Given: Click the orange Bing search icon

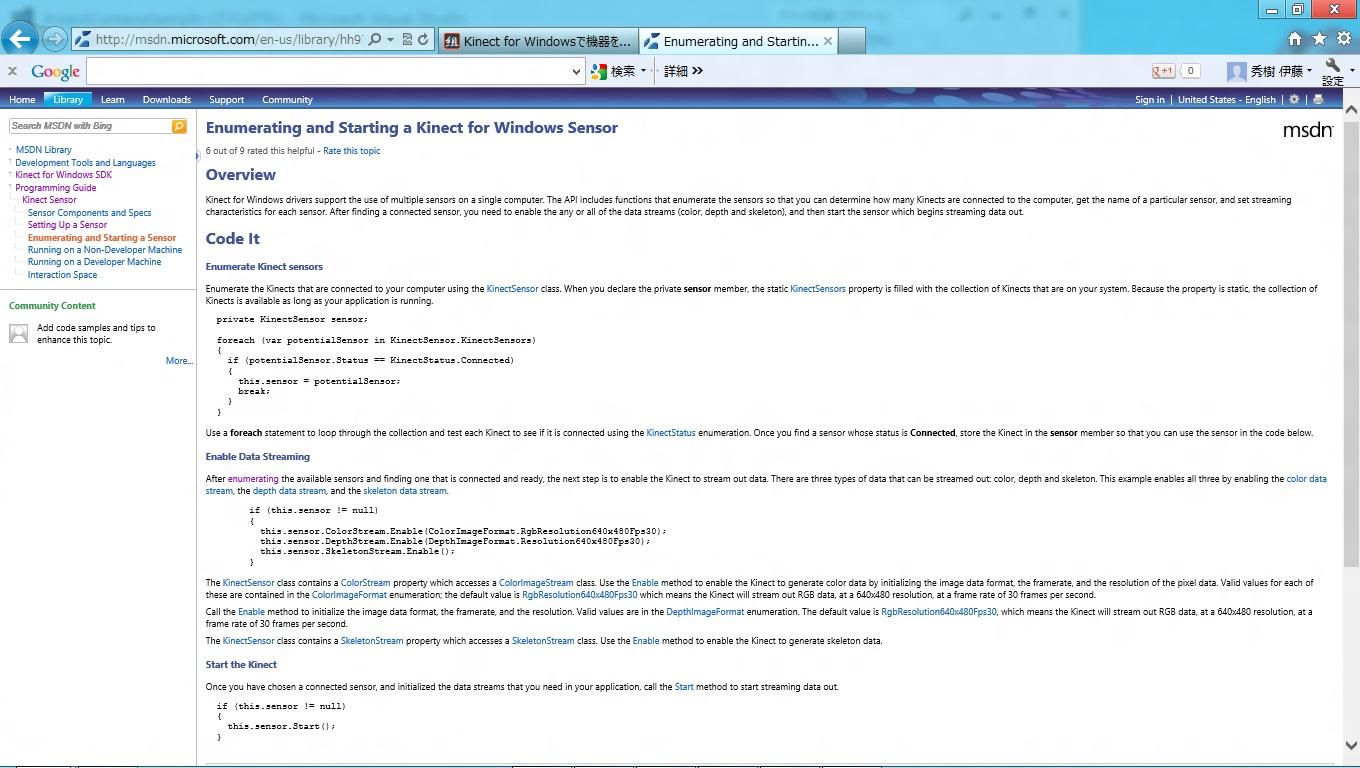Looking at the screenshot, I should [179, 126].
